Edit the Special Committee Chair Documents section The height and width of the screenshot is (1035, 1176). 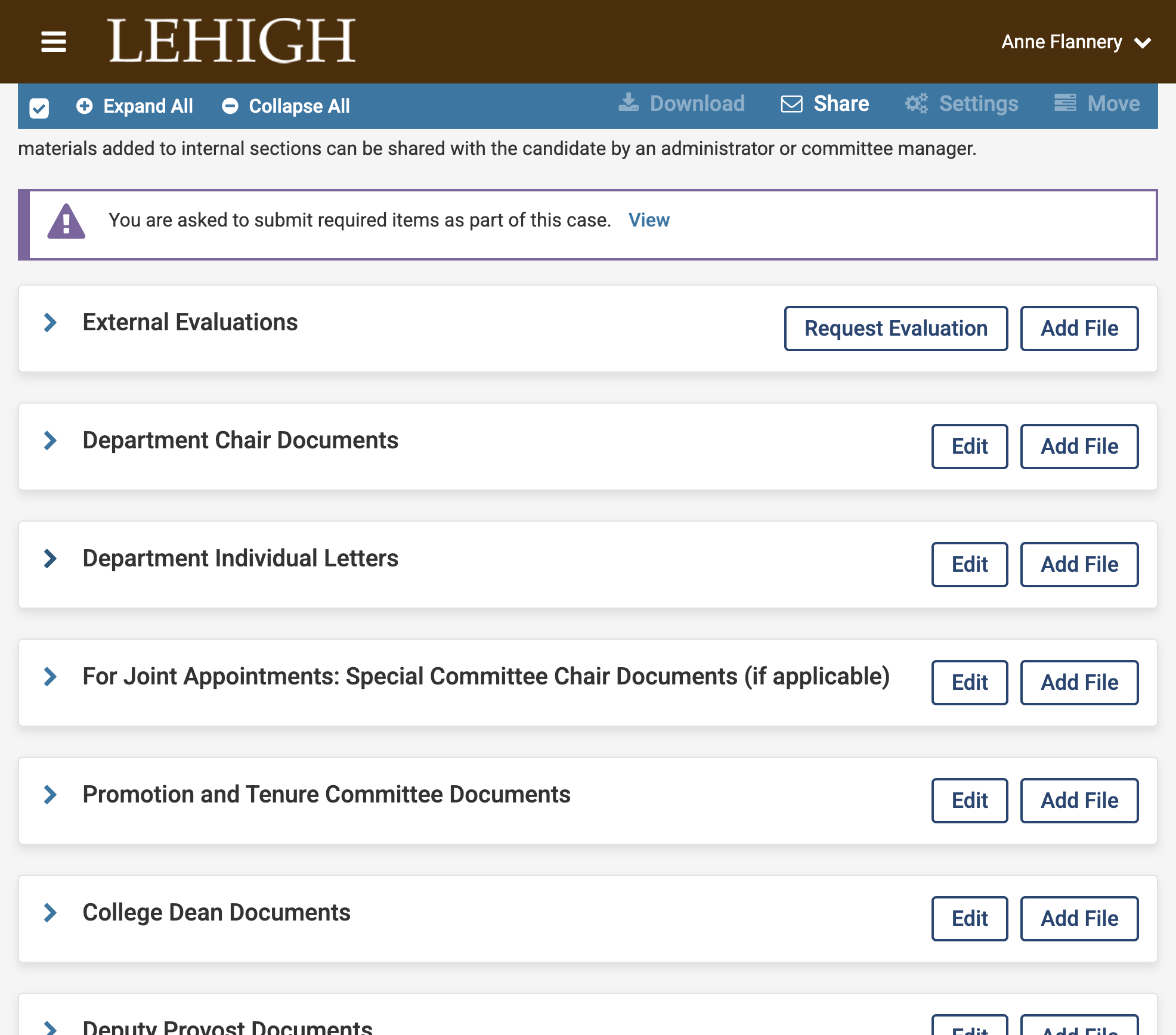(970, 683)
